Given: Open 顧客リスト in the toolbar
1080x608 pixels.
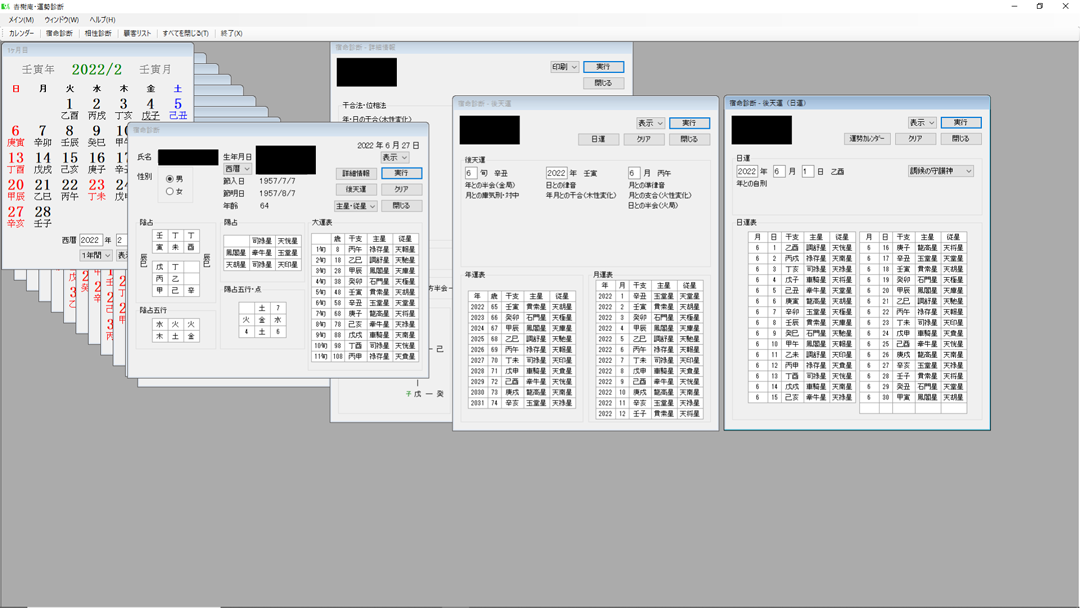Looking at the screenshot, I should click(x=137, y=33).
